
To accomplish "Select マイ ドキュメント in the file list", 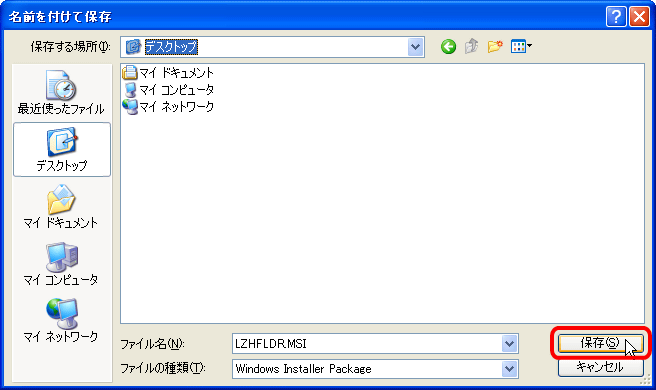I will point(168,73).
